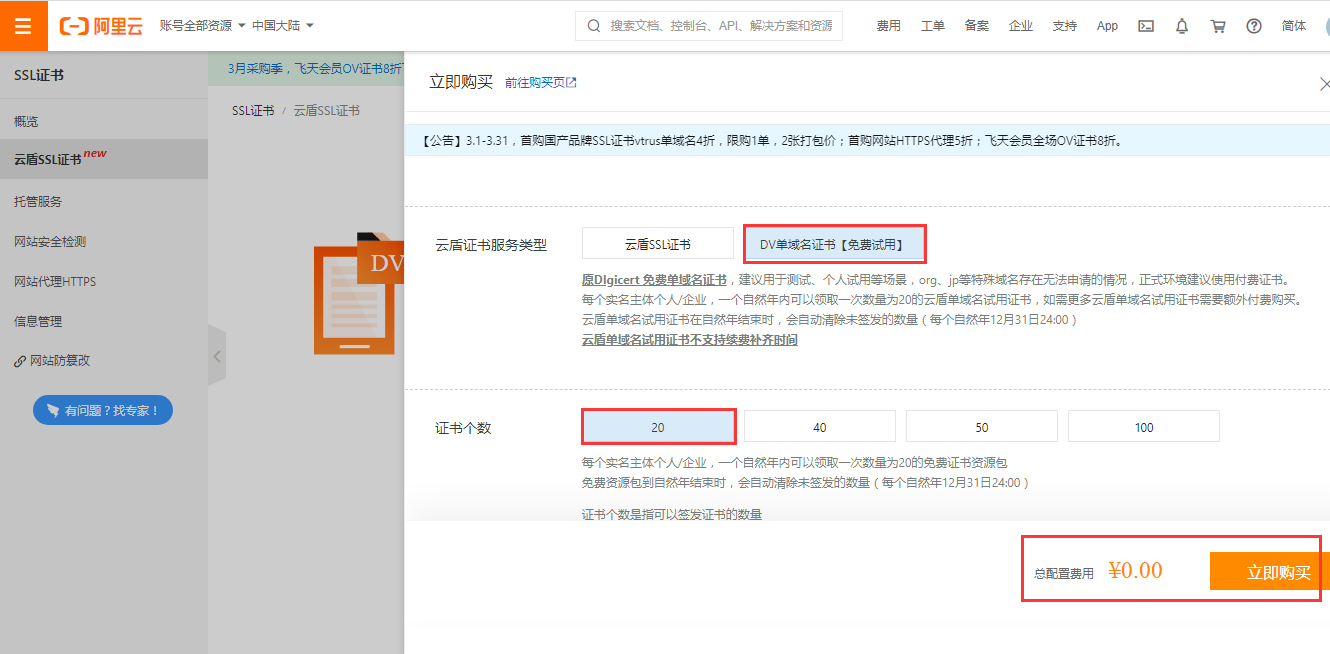Image resolution: width=1330 pixels, height=654 pixels.
Task: Open the orange hamburger menu
Action: pyautogui.click(x=24, y=26)
